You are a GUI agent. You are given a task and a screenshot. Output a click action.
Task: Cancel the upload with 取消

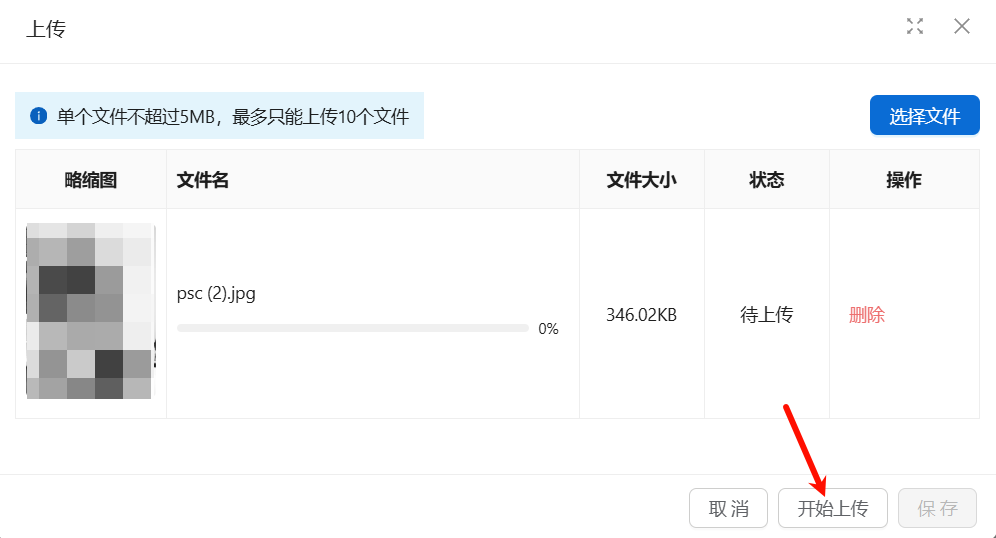[x=728, y=508]
